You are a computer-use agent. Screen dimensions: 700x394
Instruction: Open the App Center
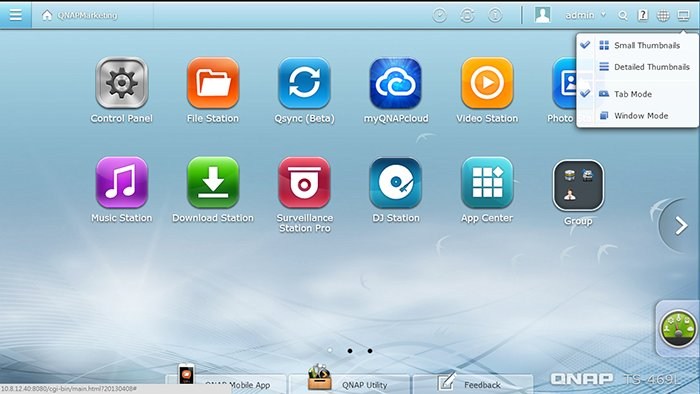[487, 182]
